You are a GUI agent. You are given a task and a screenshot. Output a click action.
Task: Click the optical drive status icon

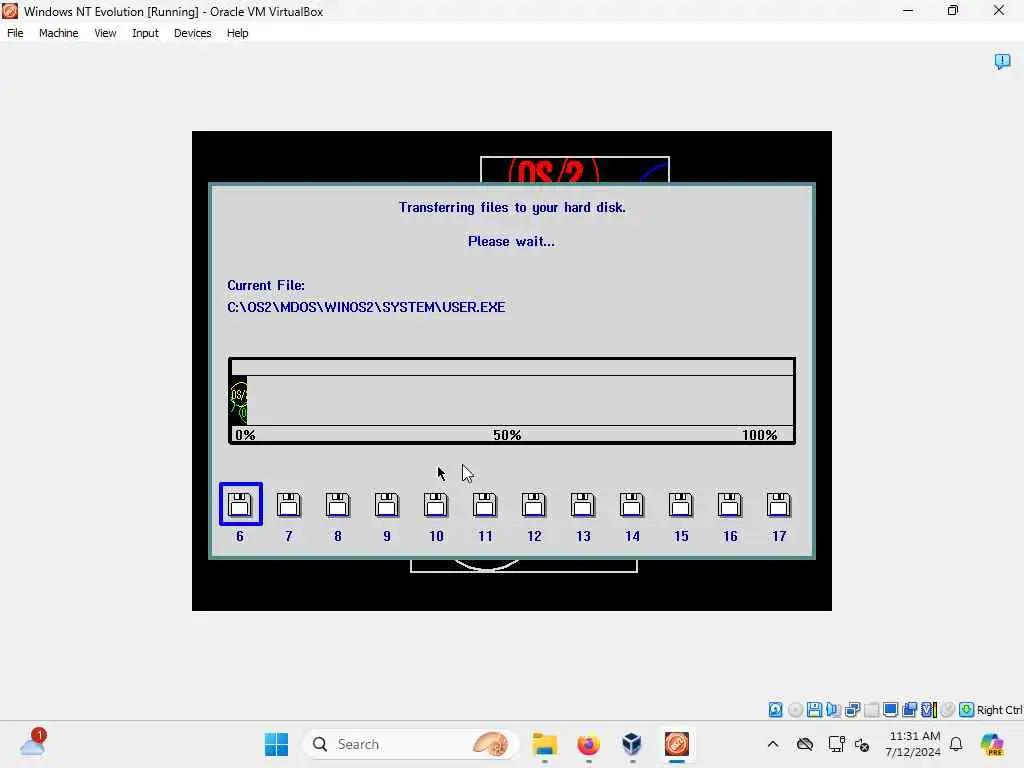(x=795, y=709)
